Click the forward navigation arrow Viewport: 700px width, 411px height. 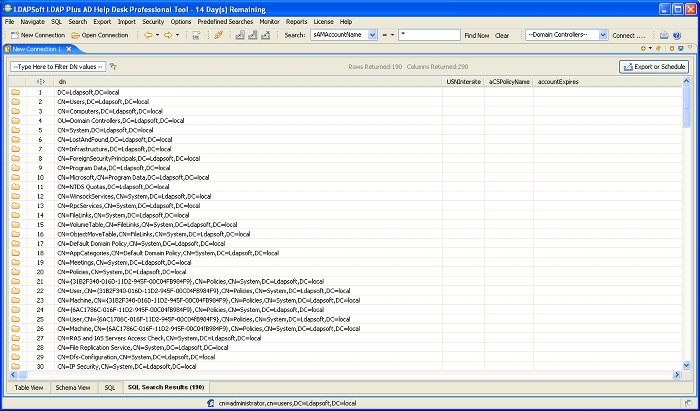(x=168, y=35)
